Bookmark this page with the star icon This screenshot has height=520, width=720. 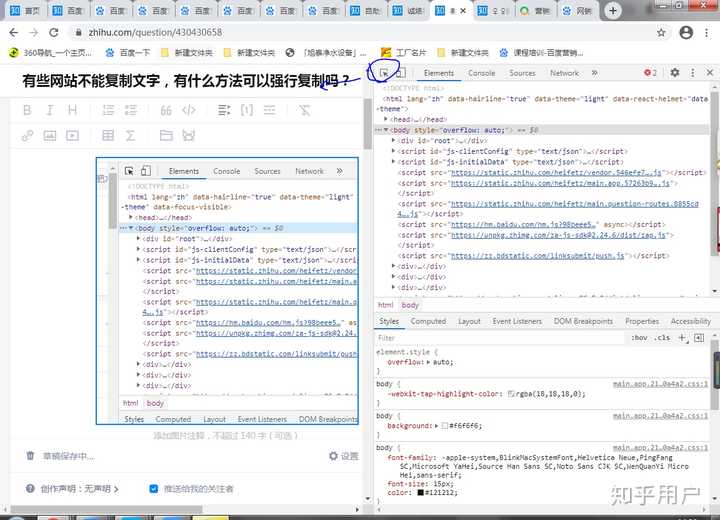tap(661, 33)
